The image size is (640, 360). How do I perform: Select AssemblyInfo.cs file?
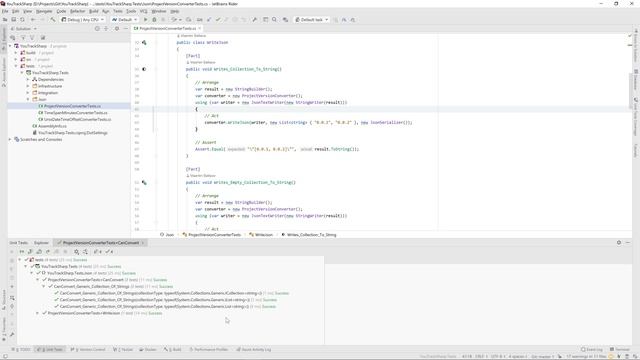(x=52, y=126)
